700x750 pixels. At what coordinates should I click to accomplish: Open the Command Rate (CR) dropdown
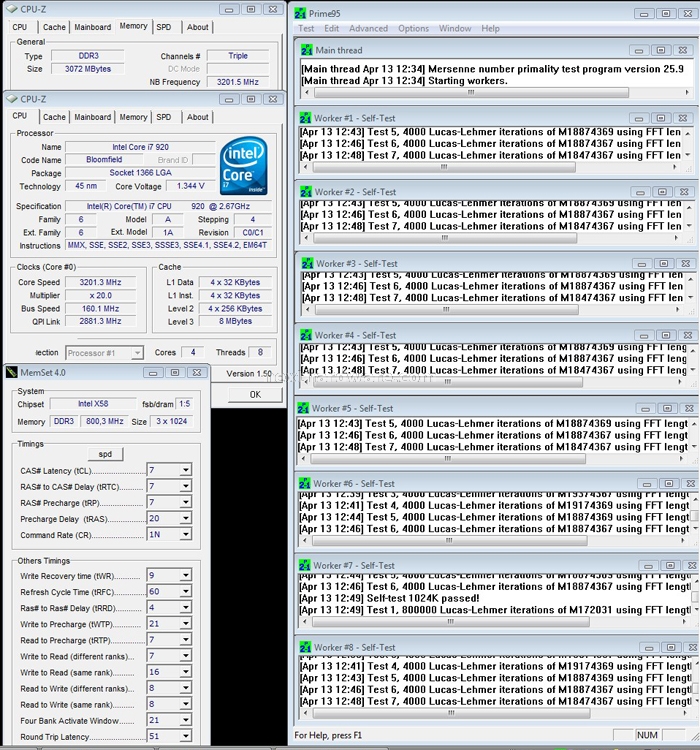click(x=186, y=534)
